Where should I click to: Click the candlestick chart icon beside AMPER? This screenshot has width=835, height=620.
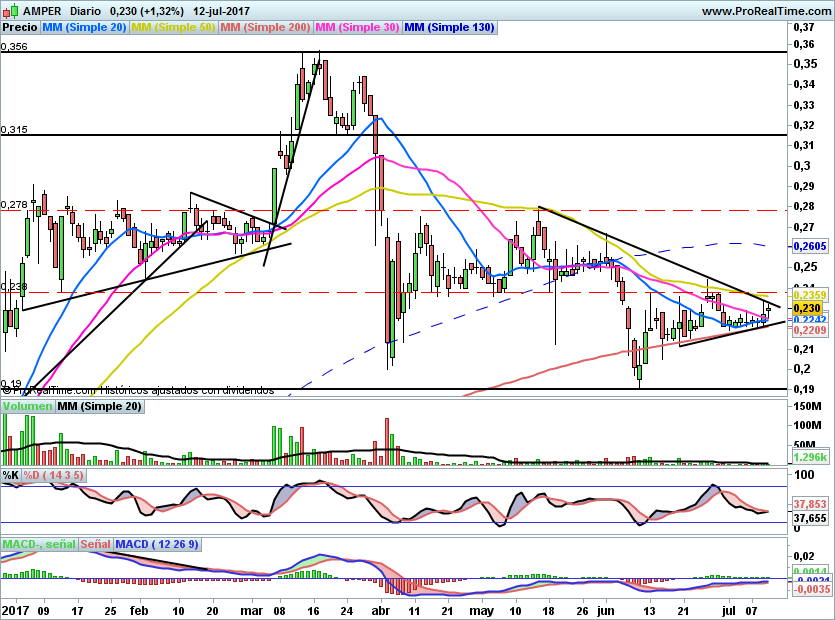9,11
